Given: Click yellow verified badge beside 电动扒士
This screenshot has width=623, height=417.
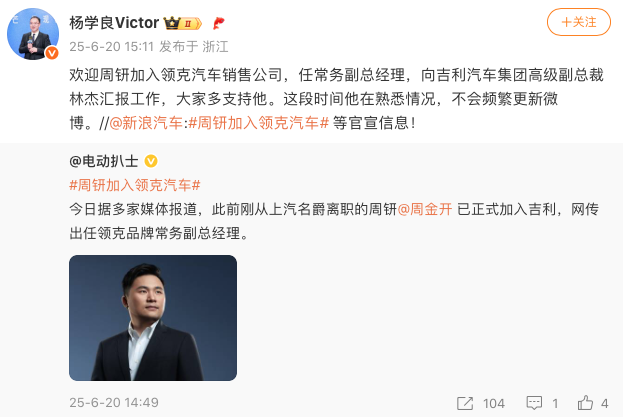Looking at the screenshot, I should 151,161.
